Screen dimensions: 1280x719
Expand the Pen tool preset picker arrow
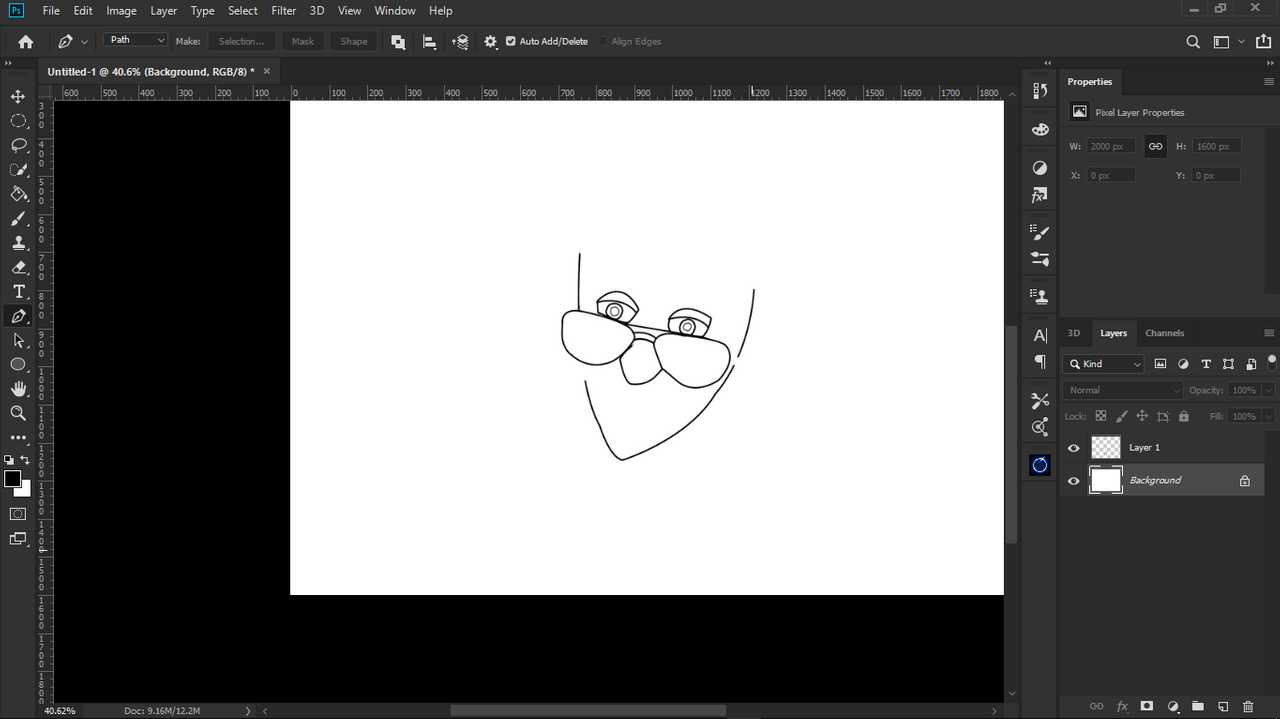84,42
